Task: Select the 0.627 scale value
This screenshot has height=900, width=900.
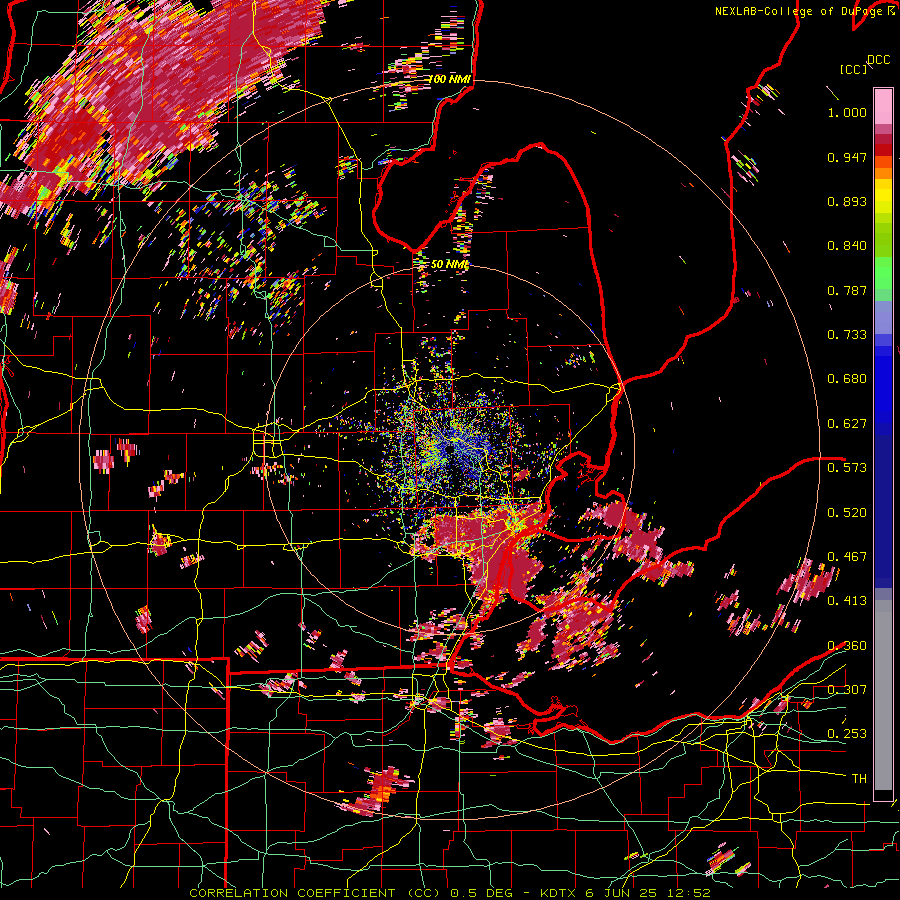Action: (x=847, y=424)
